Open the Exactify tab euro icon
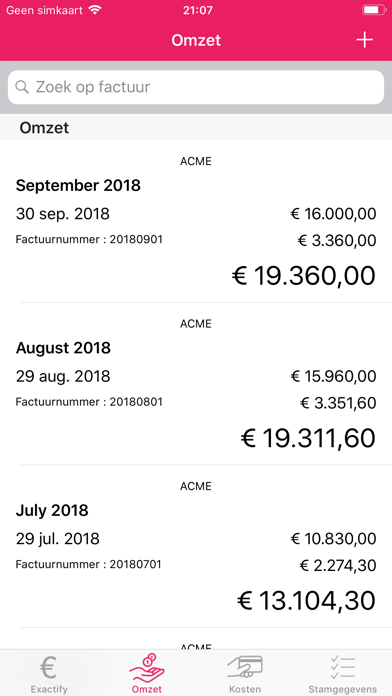The image size is (392, 696). click(49, 668)
